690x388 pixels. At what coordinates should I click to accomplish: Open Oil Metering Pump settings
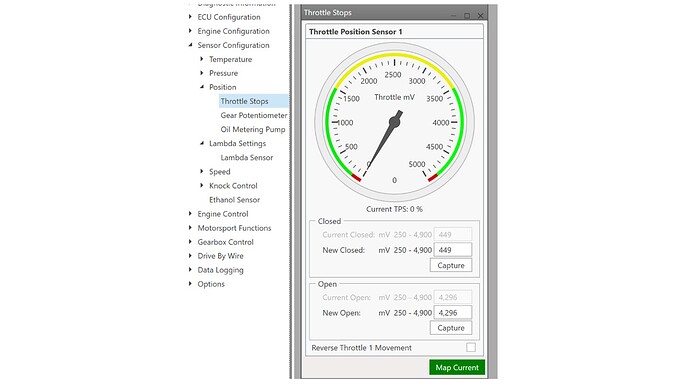tap(253, 129)
